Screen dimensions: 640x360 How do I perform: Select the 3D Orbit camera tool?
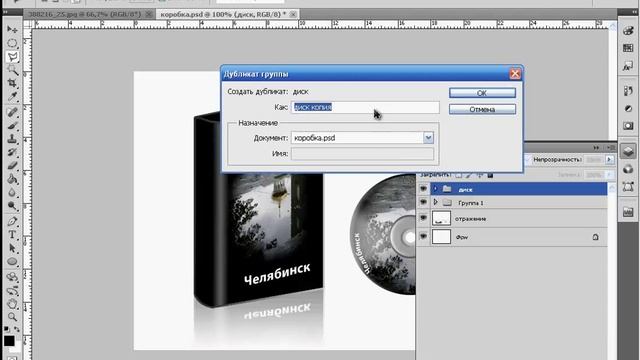pyautogui.click(x=12, y=290)
